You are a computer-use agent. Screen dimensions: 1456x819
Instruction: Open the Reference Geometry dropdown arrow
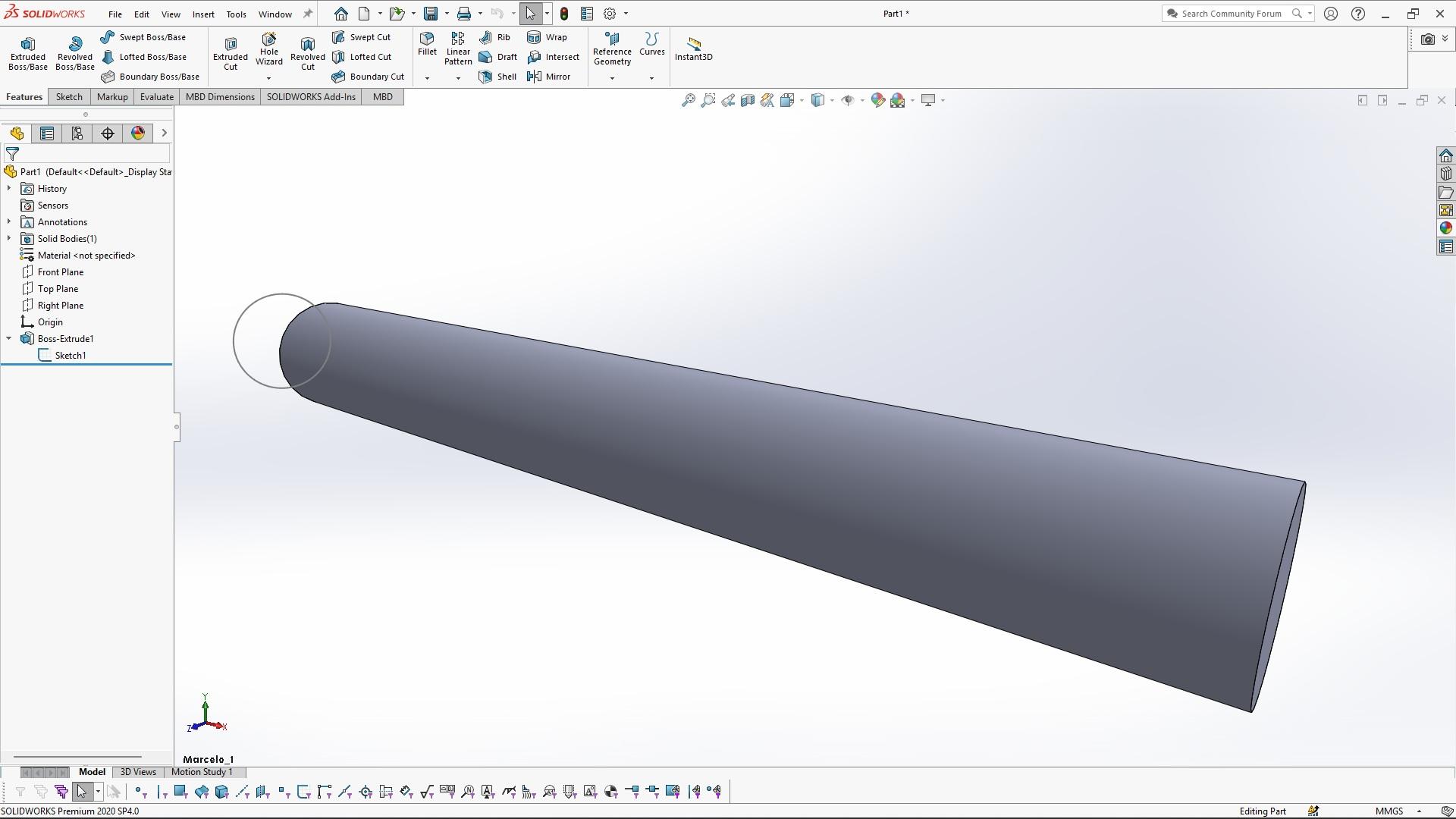[612, 78]
